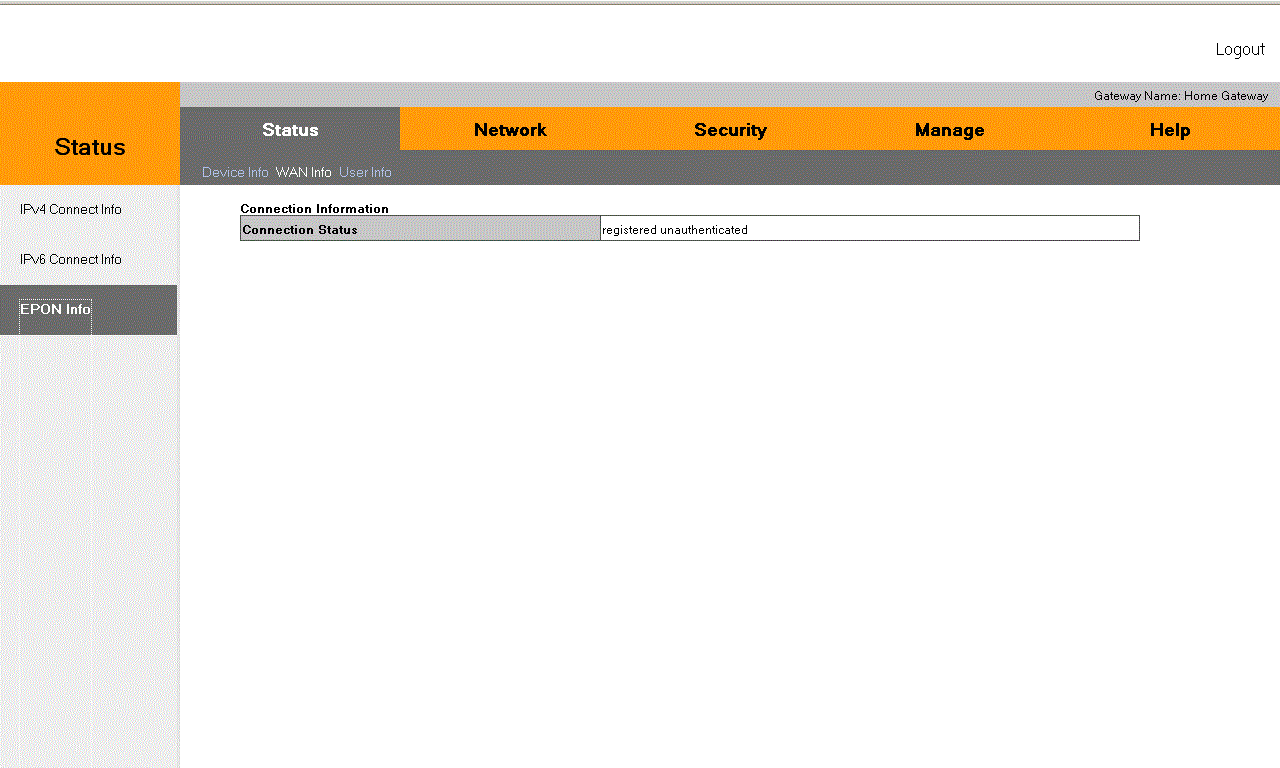Viewport: 1280px width, 768px height.
Task: Click the 'registered unauthenticated' value
Action: [675, 230]
